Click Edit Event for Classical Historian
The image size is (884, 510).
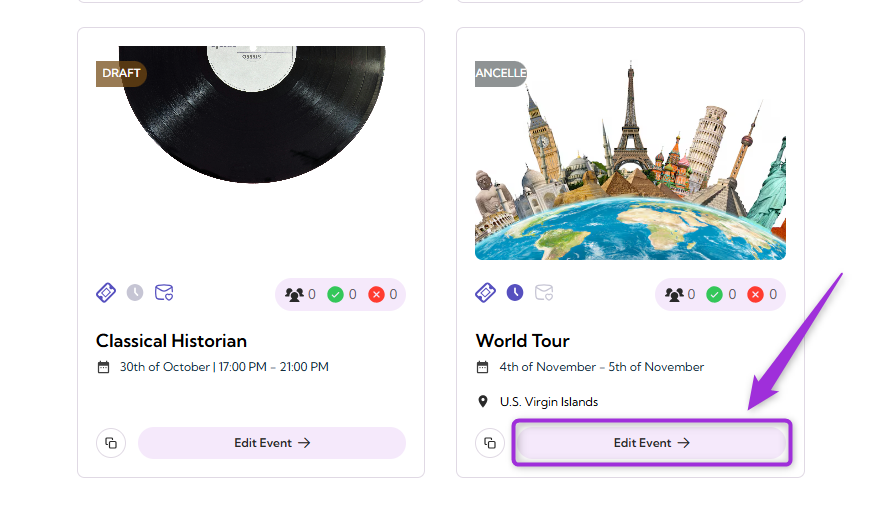272,443
